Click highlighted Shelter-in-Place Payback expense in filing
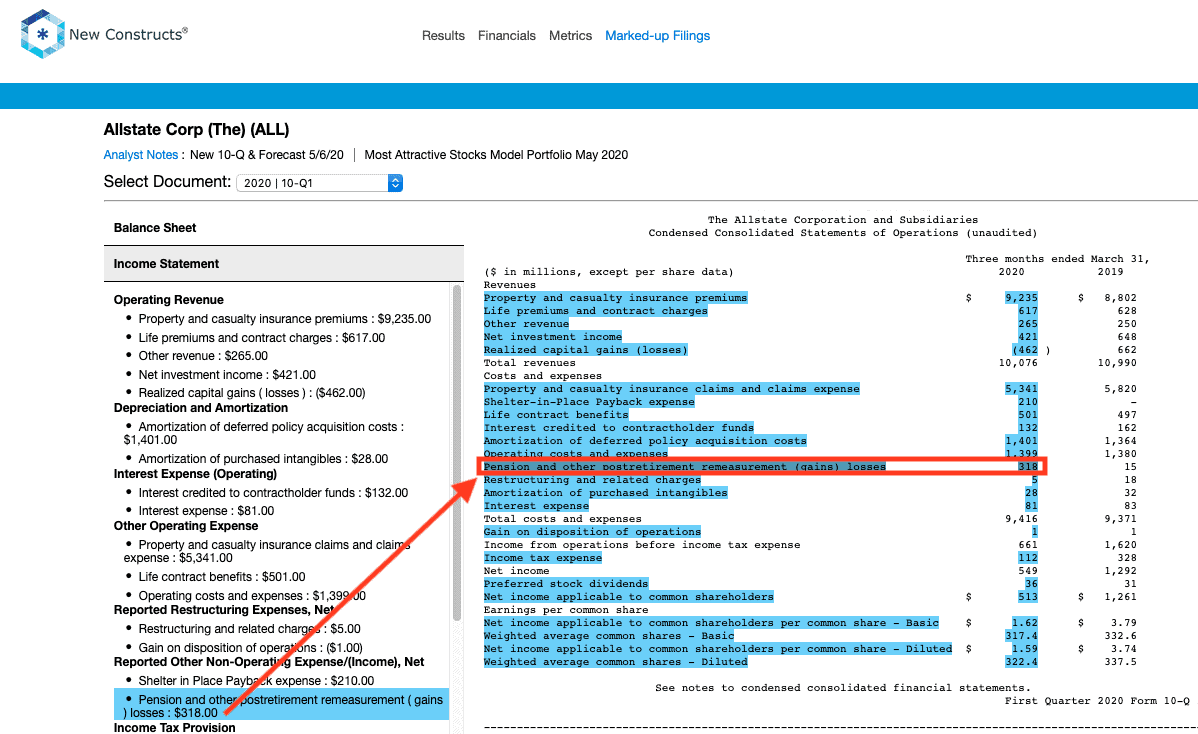This screenshot has width=1198, height=734. (589, 402)
